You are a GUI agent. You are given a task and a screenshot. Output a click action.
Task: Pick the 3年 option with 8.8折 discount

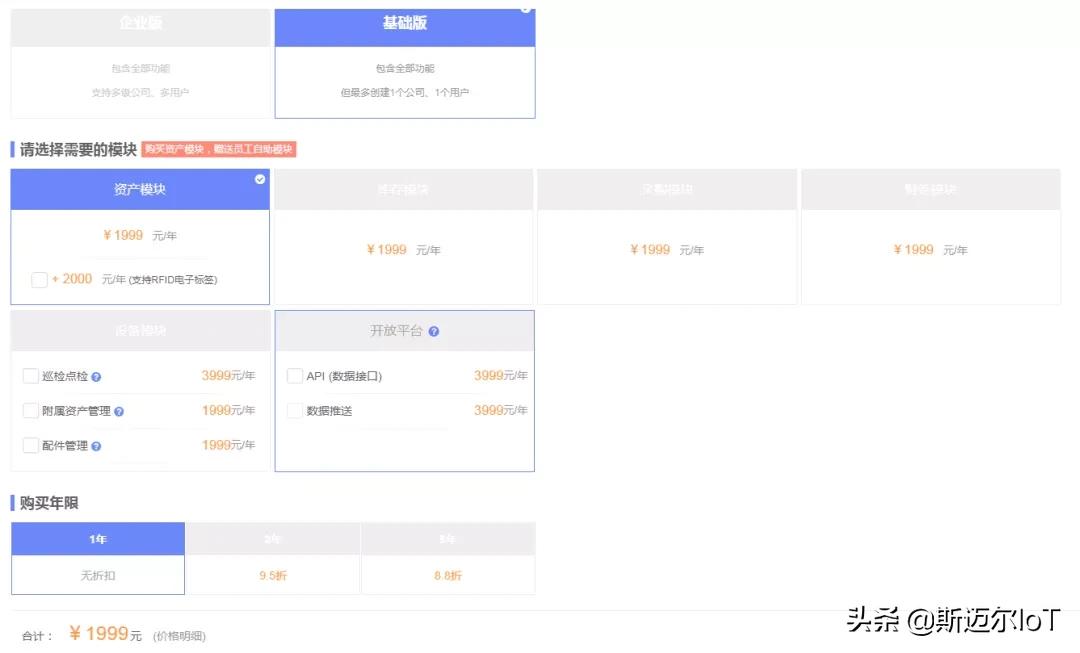[447, 539]
